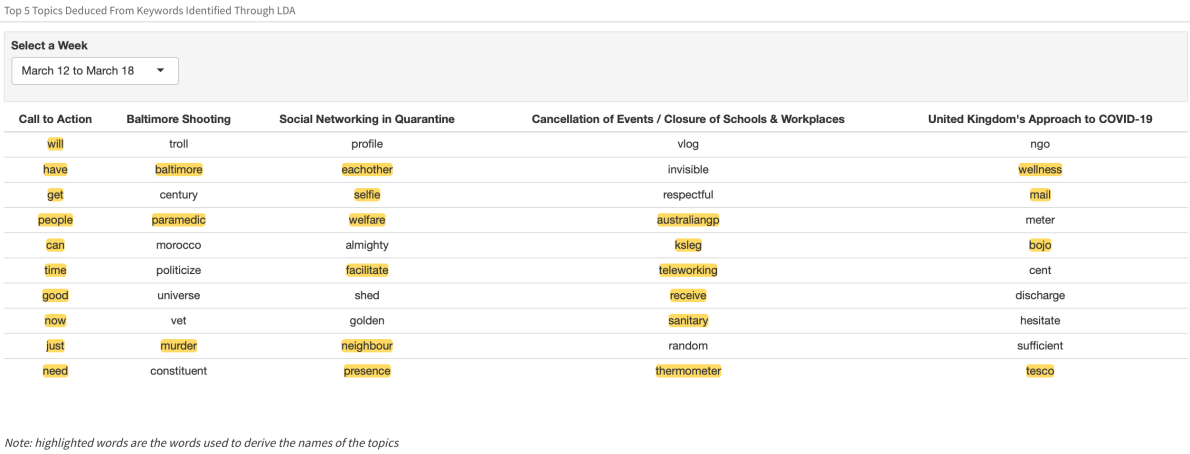Click the highlighted word 'people'

coord(55,220)
